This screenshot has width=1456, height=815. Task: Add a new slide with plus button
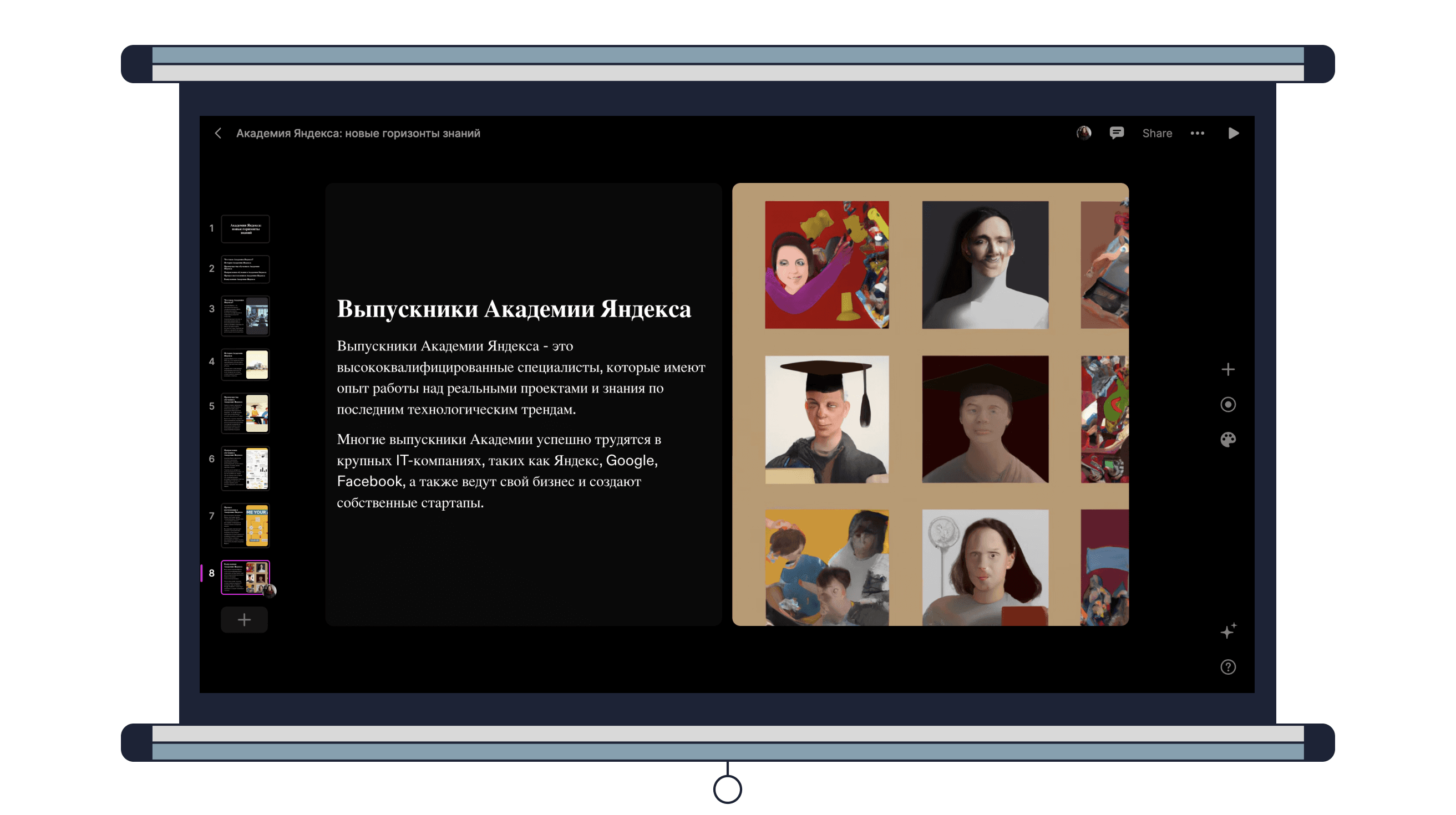244,620
